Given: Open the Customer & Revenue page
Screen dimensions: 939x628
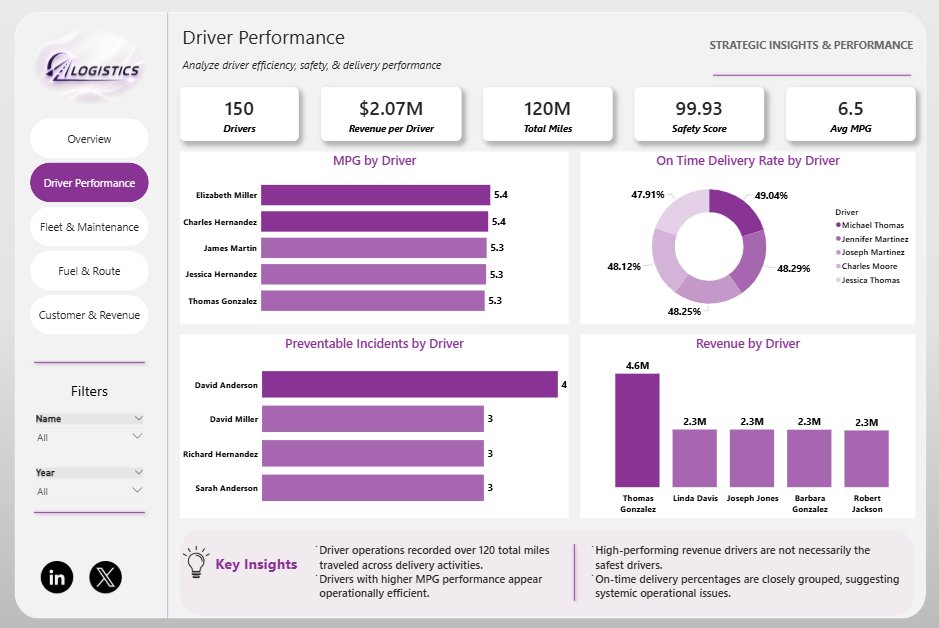Looking at the screenshot, I should (x=89, y=315).
